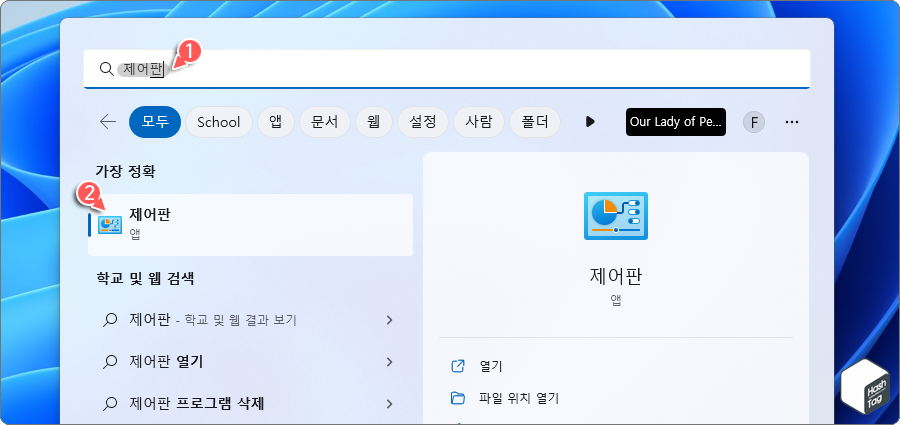Select the 제어판 프로그램 삭제 search suggestion
This screenshot has width=900, height=425.
250,404
